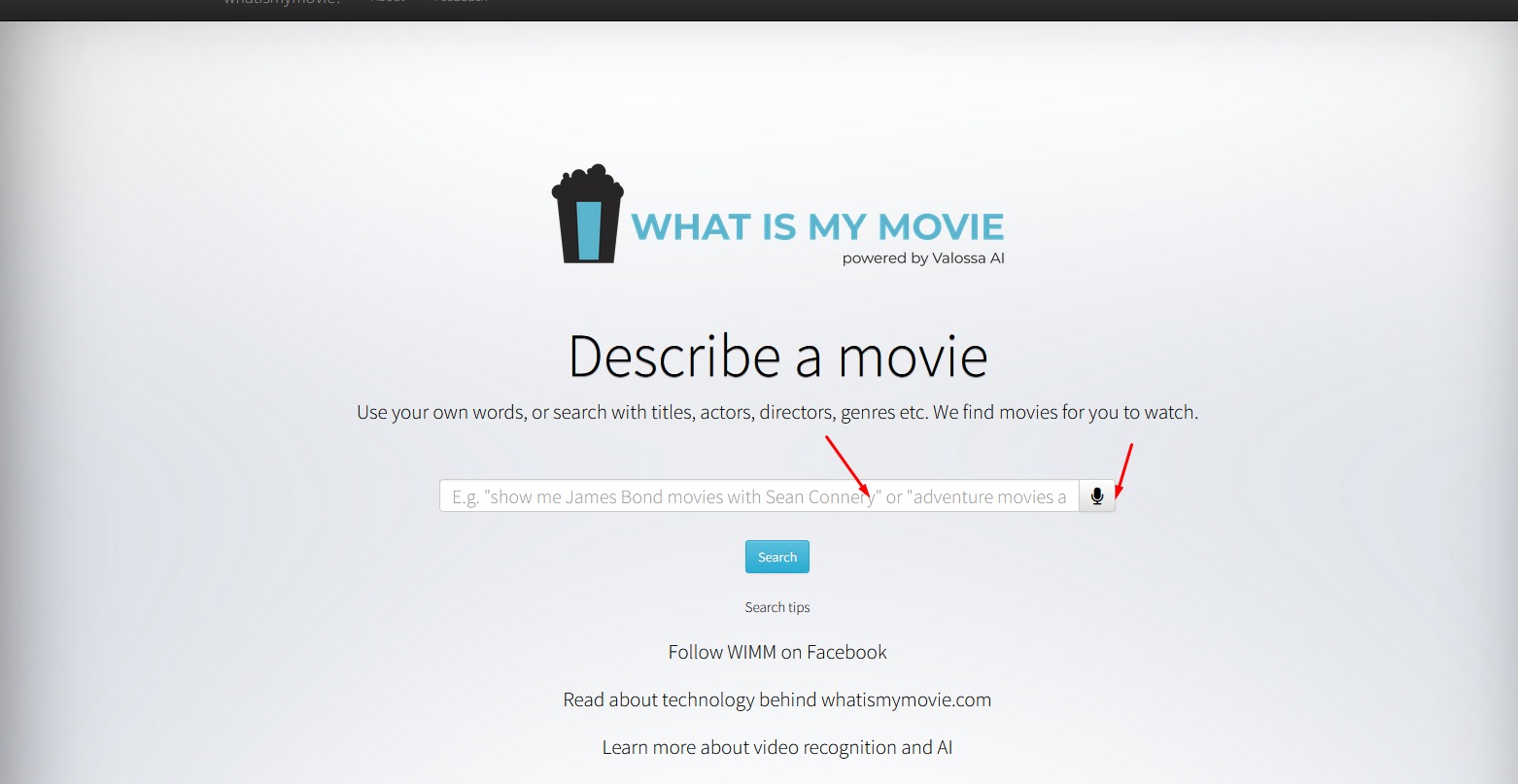This screenshot has width=1518, height=784.
Task: Click the WHAT IS MY MOVIE logo text
Action: coord(817,226)
